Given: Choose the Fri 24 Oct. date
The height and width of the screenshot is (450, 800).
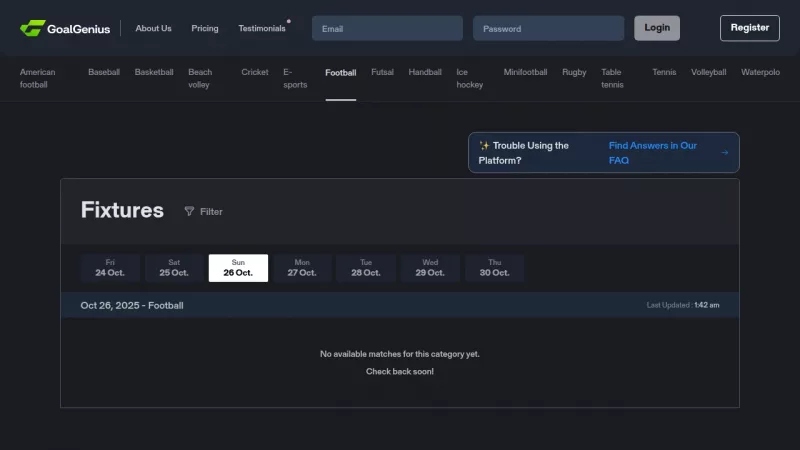Looking at the screenshot, I should click(x=110, y=268).
